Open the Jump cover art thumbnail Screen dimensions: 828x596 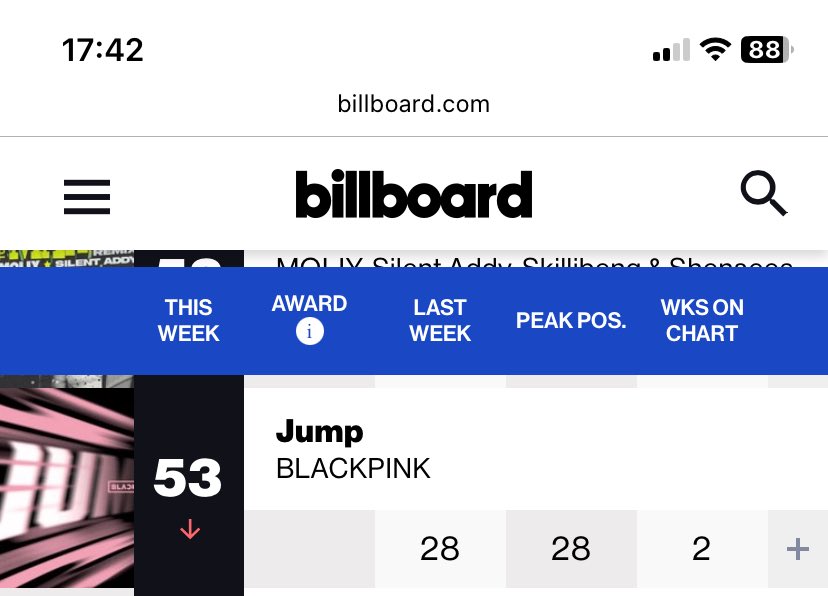(67, 488)
